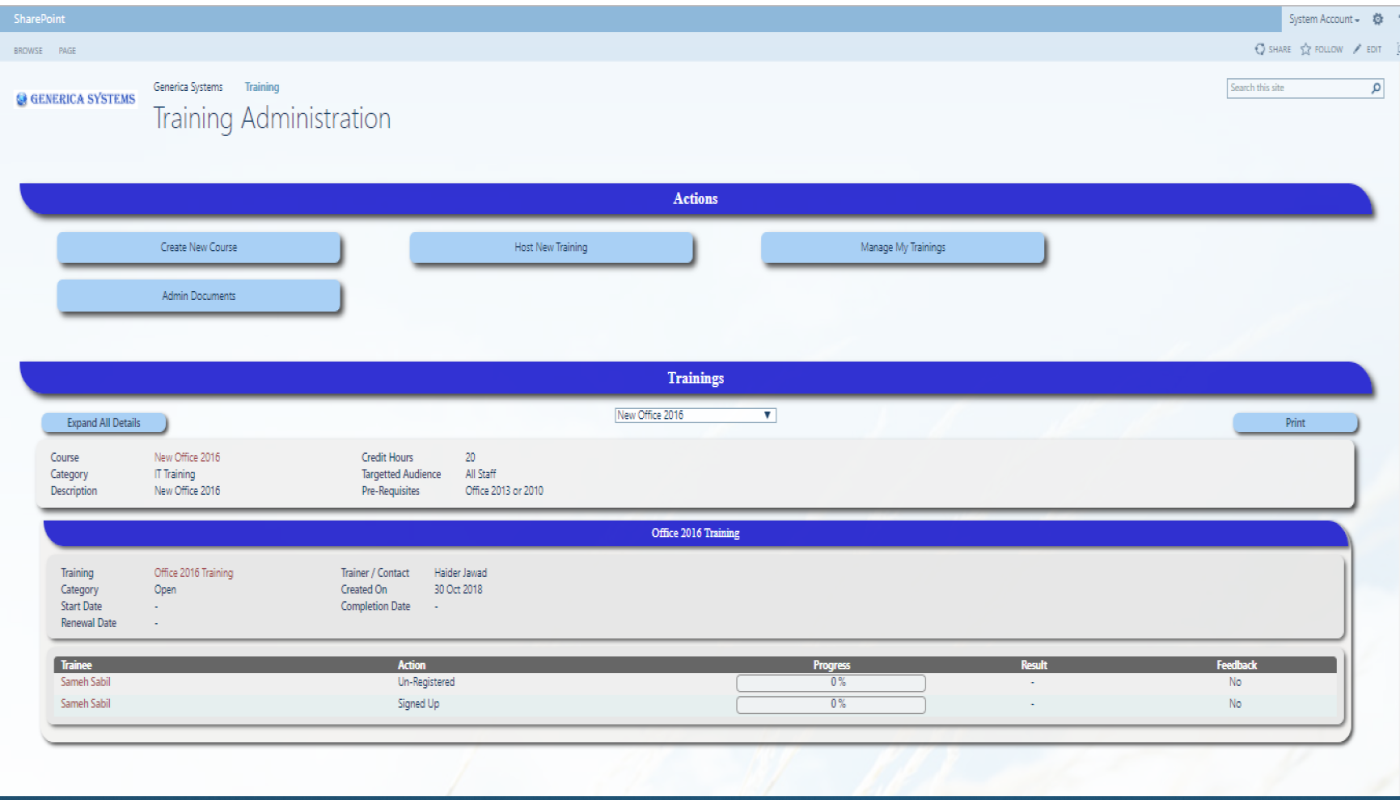
Task: Print the trainings list
Action: pyautogui.click(x=1295, y=423)
